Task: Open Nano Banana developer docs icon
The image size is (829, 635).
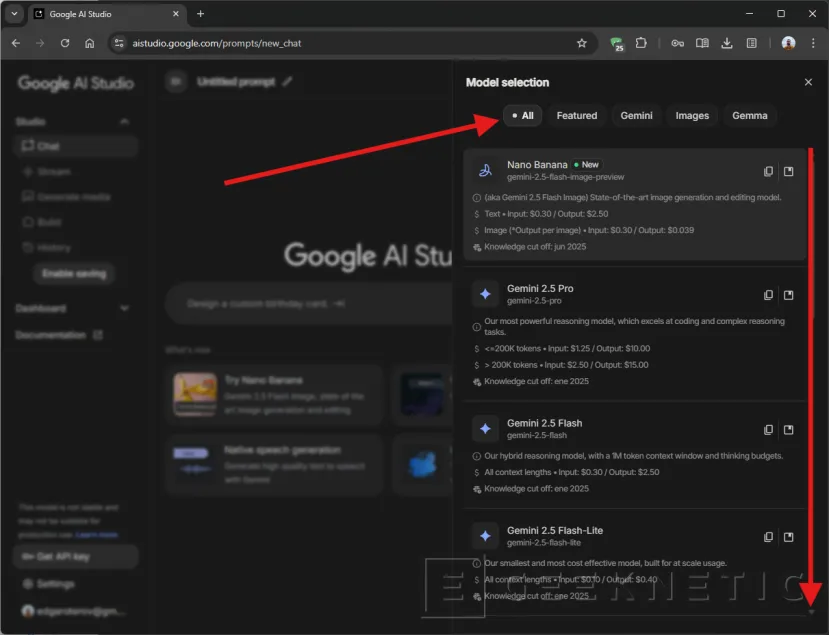Action: (x=788, y=171)
